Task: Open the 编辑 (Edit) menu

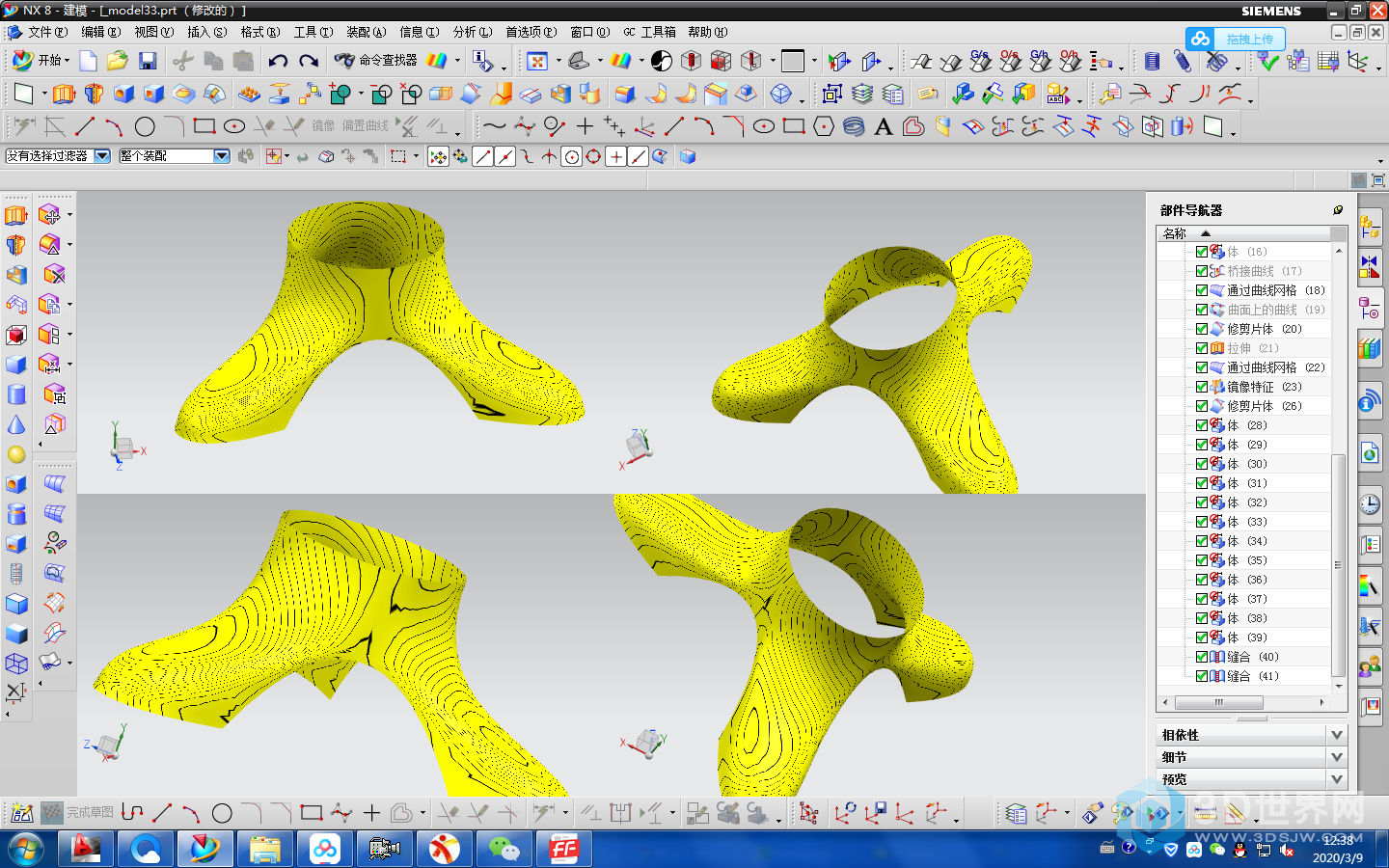Action: 100,32
